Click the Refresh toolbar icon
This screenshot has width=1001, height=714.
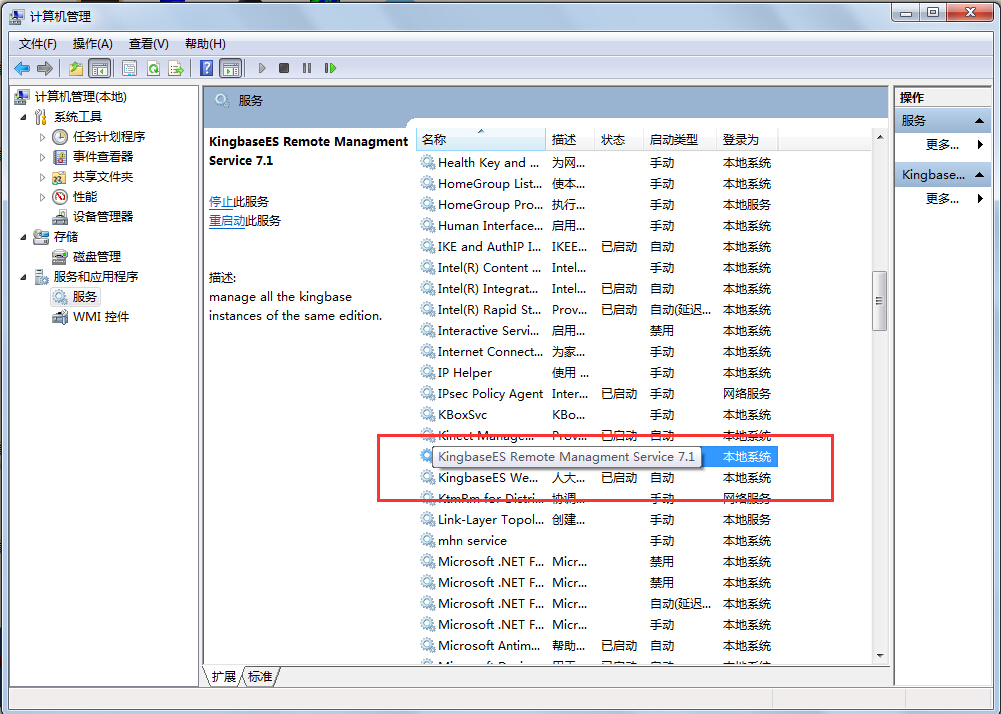click(153, 68)
